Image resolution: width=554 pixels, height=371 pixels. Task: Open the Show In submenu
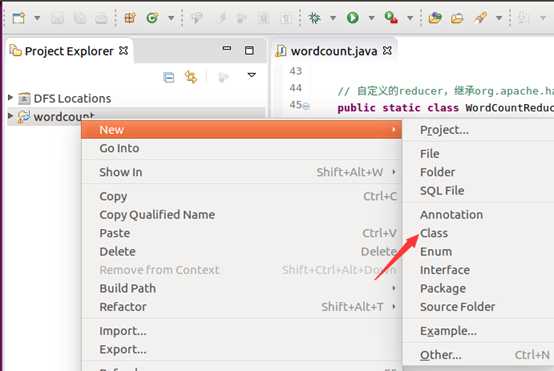241,172
